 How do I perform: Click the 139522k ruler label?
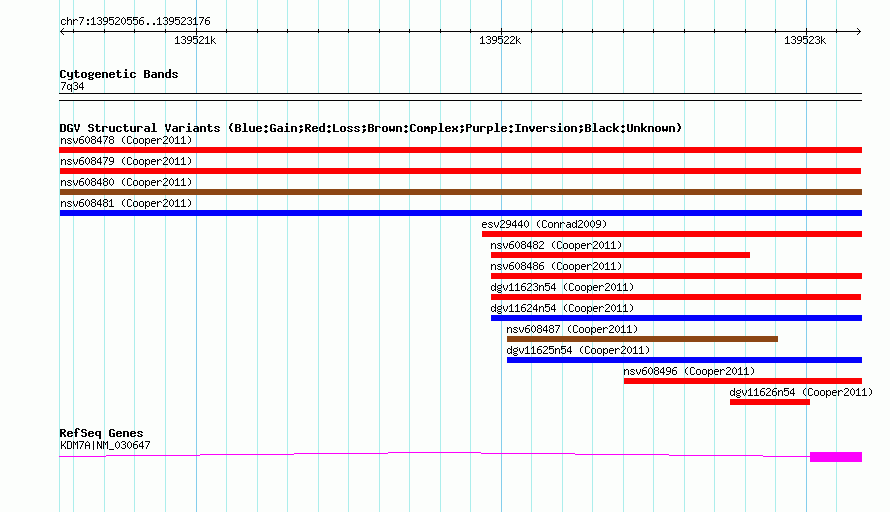(x=500, y=40)
